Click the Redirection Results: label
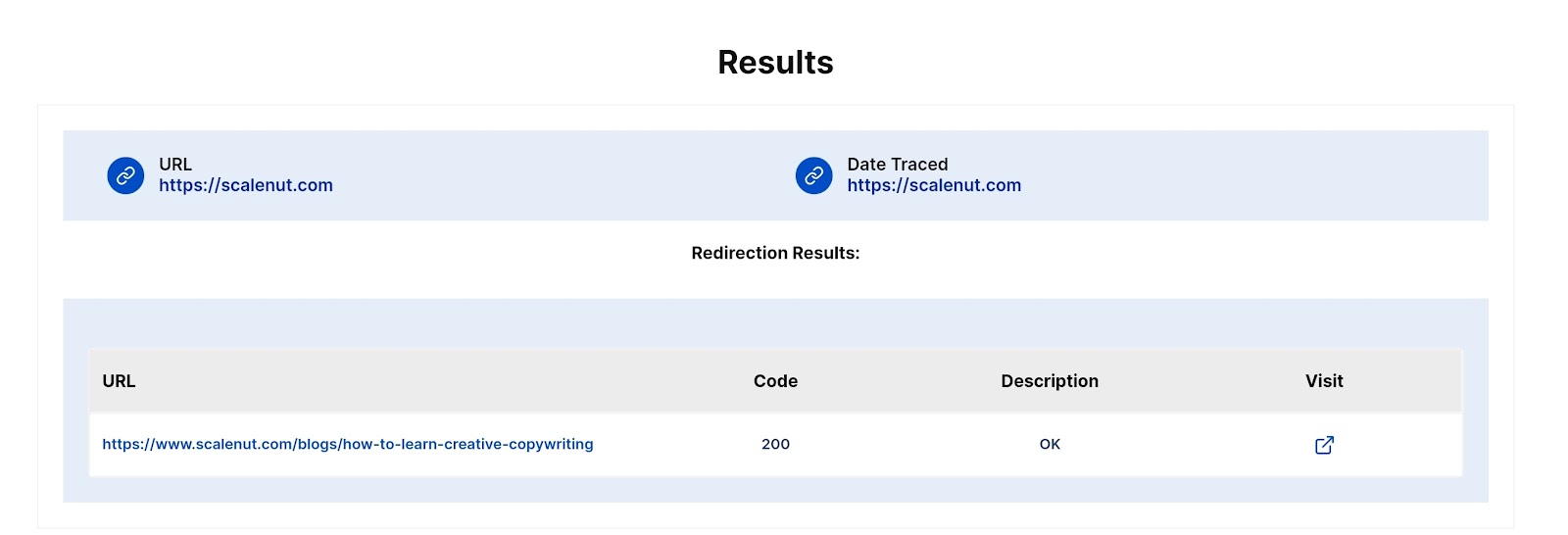Viewport: 1568px width, 535px height. coord(775,253)
